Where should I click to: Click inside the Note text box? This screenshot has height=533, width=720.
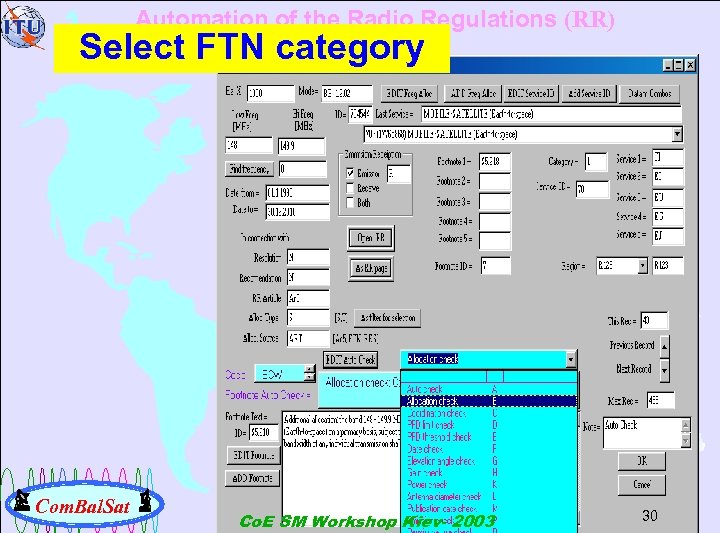[x=642, y=433]
